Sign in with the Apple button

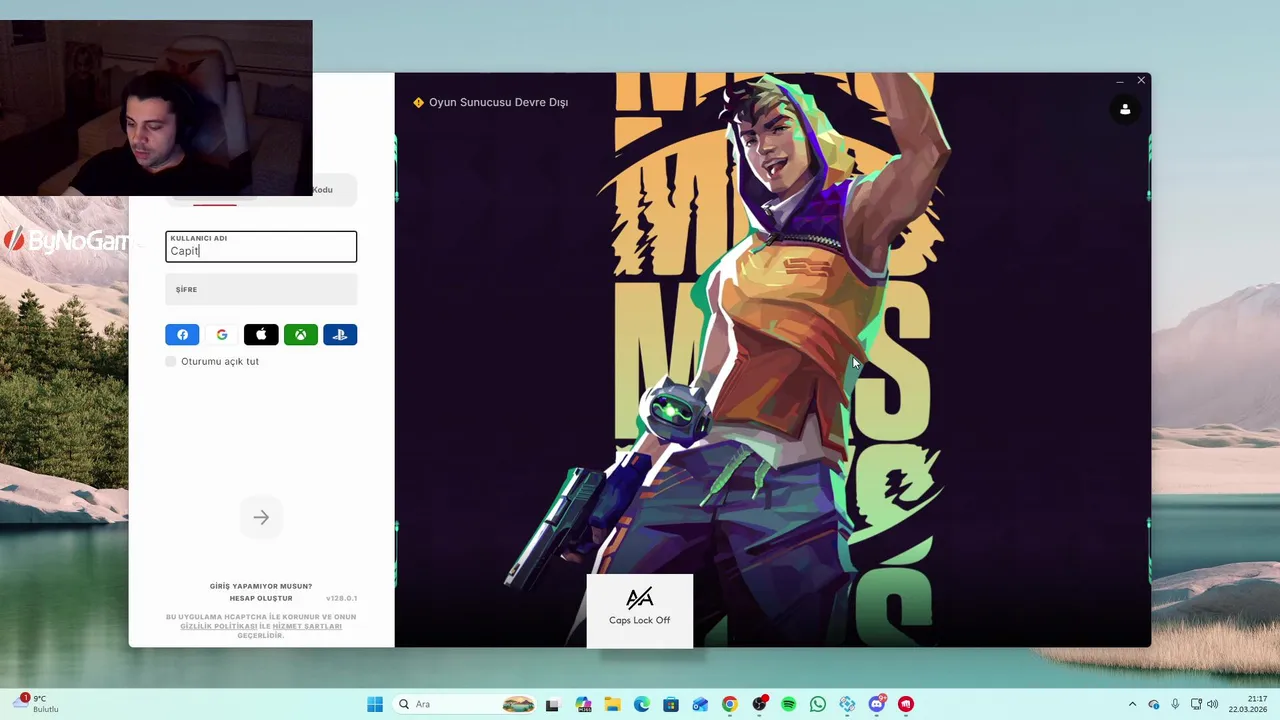261,335
